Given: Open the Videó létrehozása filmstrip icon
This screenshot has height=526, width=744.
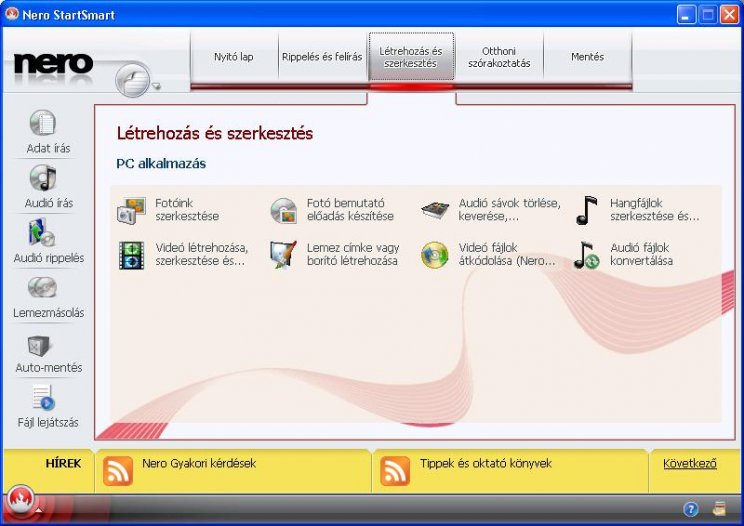Looking at the screenshot, I should [131, 256].
